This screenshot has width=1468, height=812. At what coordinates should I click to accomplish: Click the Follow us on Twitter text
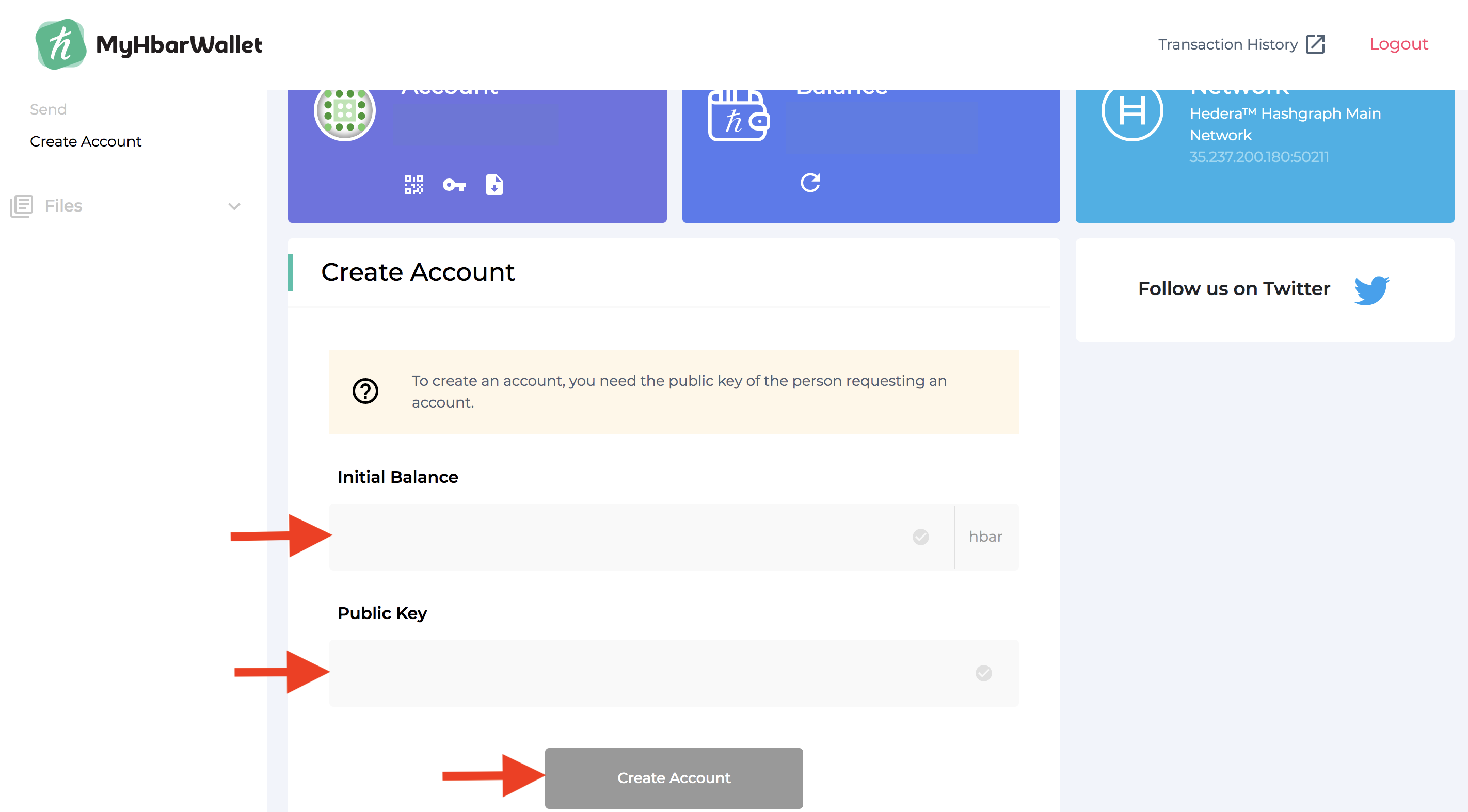(x=1234, y=289)
